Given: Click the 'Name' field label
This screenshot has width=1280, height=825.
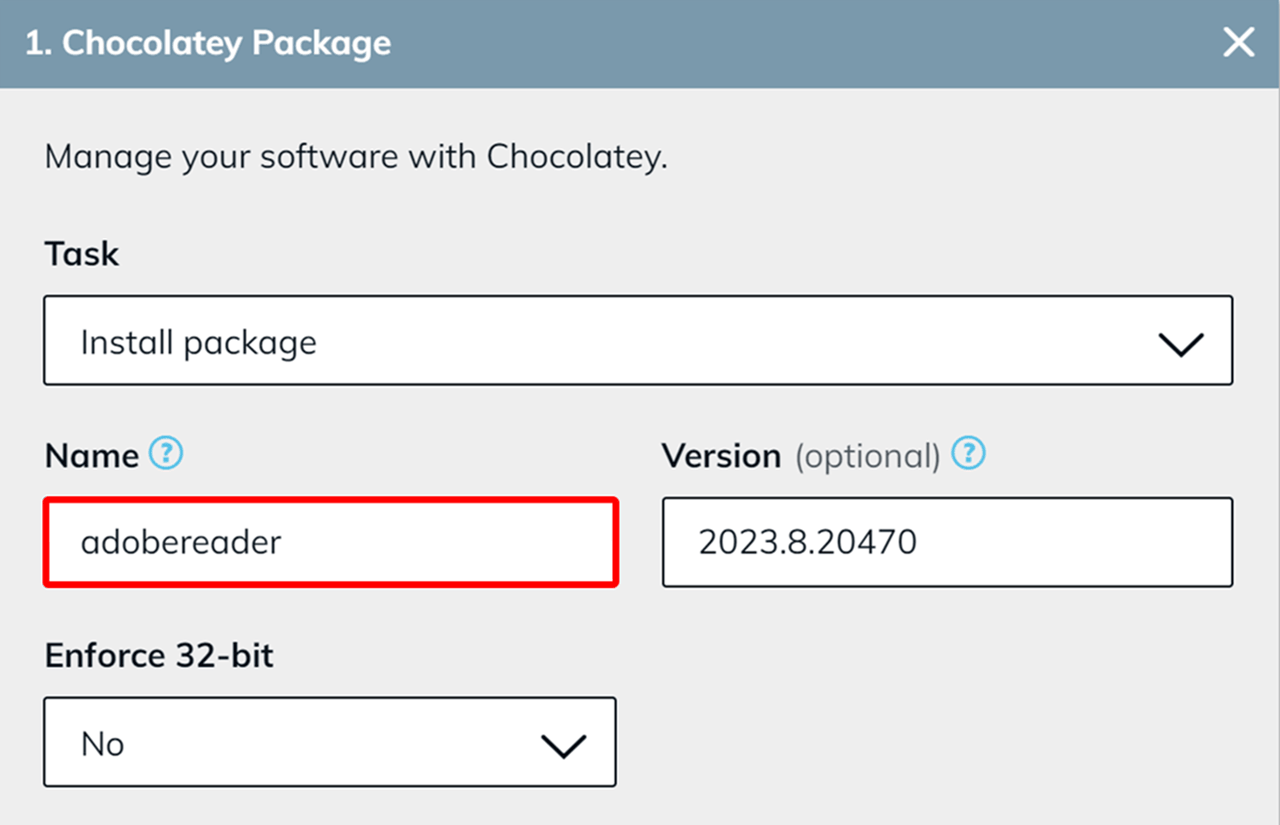Looking at the screenshot, I should [x=92, y=456].
